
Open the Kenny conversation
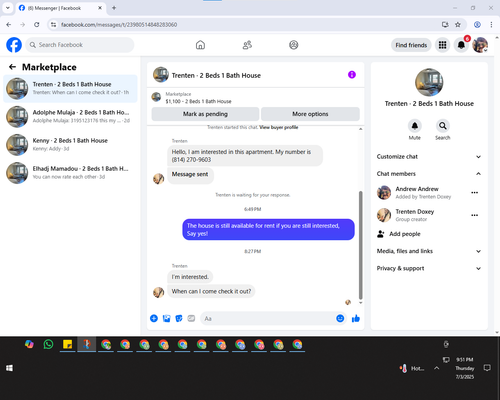[70, 145]
